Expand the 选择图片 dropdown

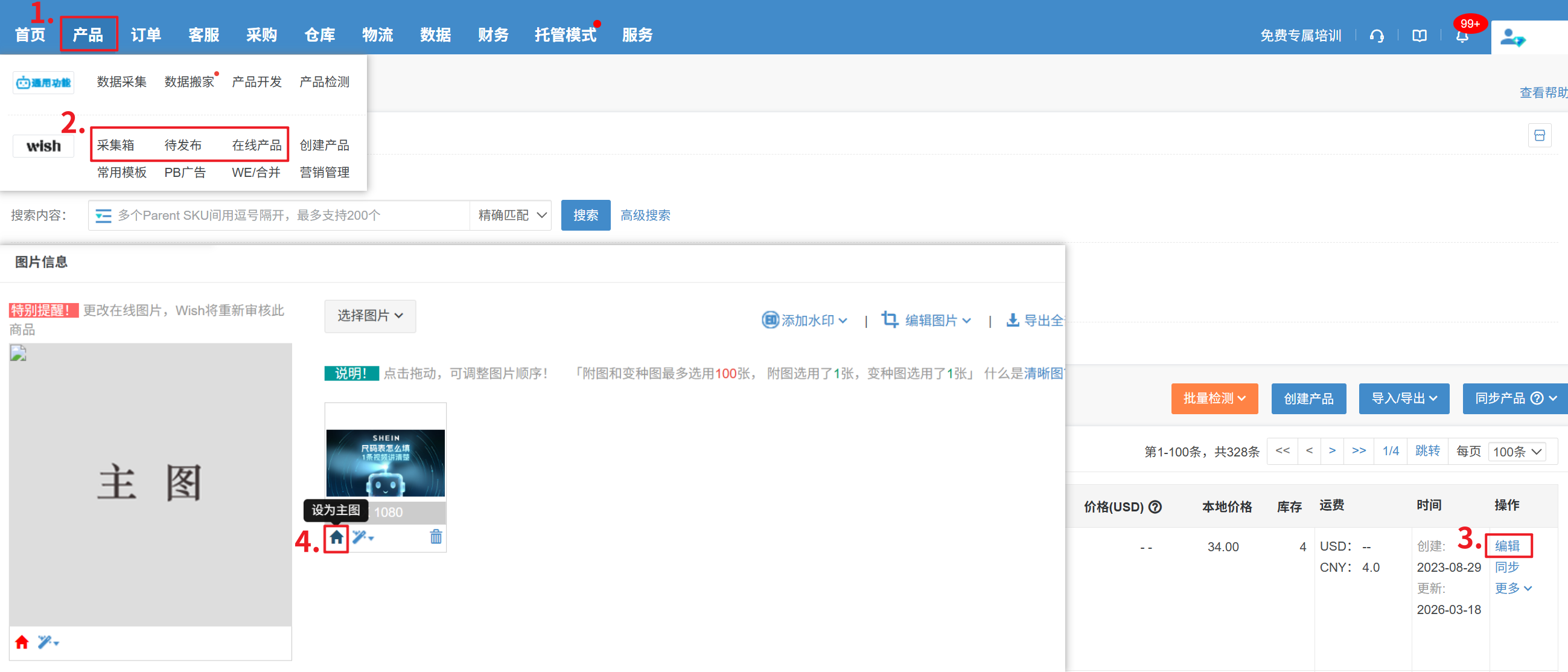369,315
